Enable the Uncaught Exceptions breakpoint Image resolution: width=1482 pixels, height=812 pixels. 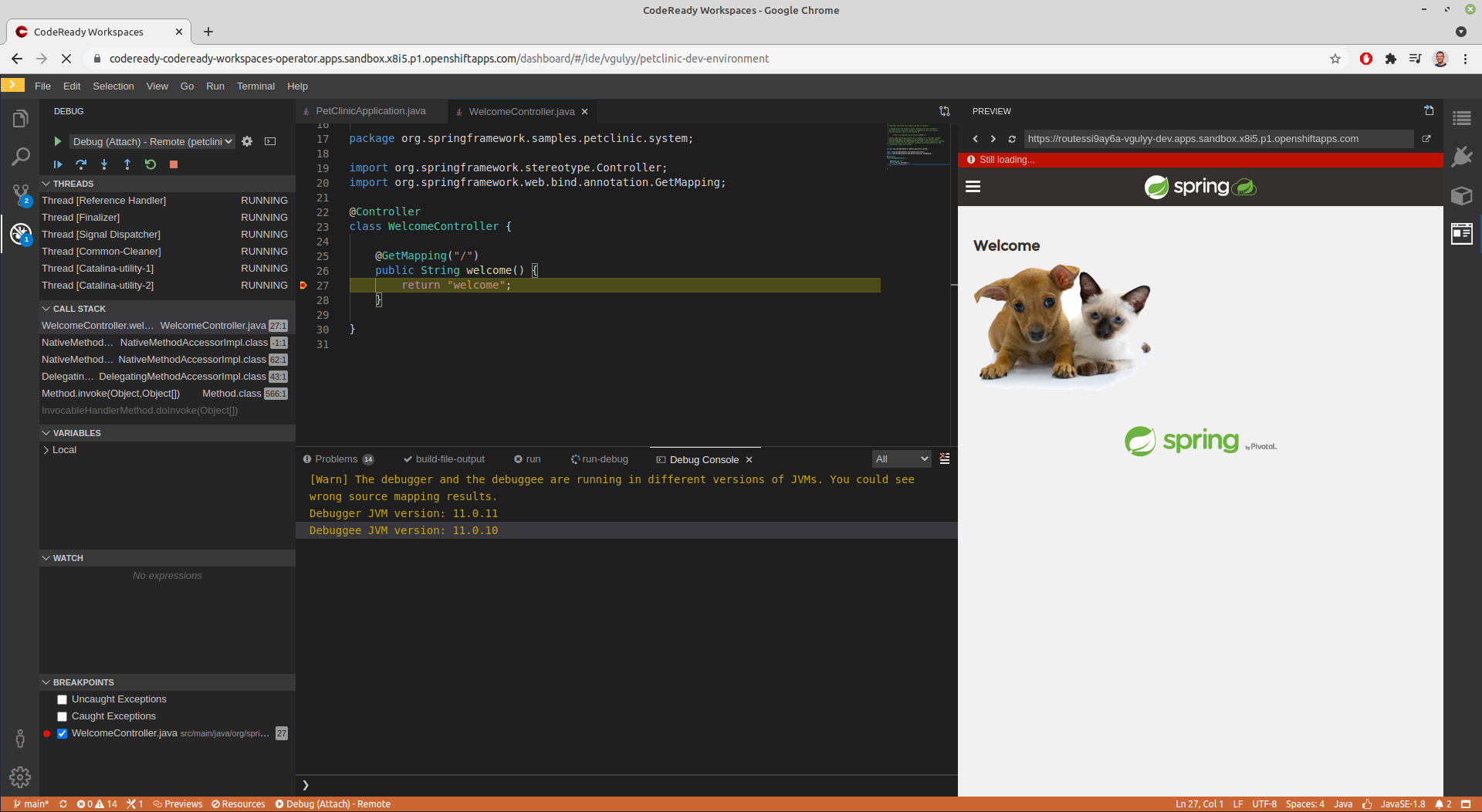pos(62,699)
